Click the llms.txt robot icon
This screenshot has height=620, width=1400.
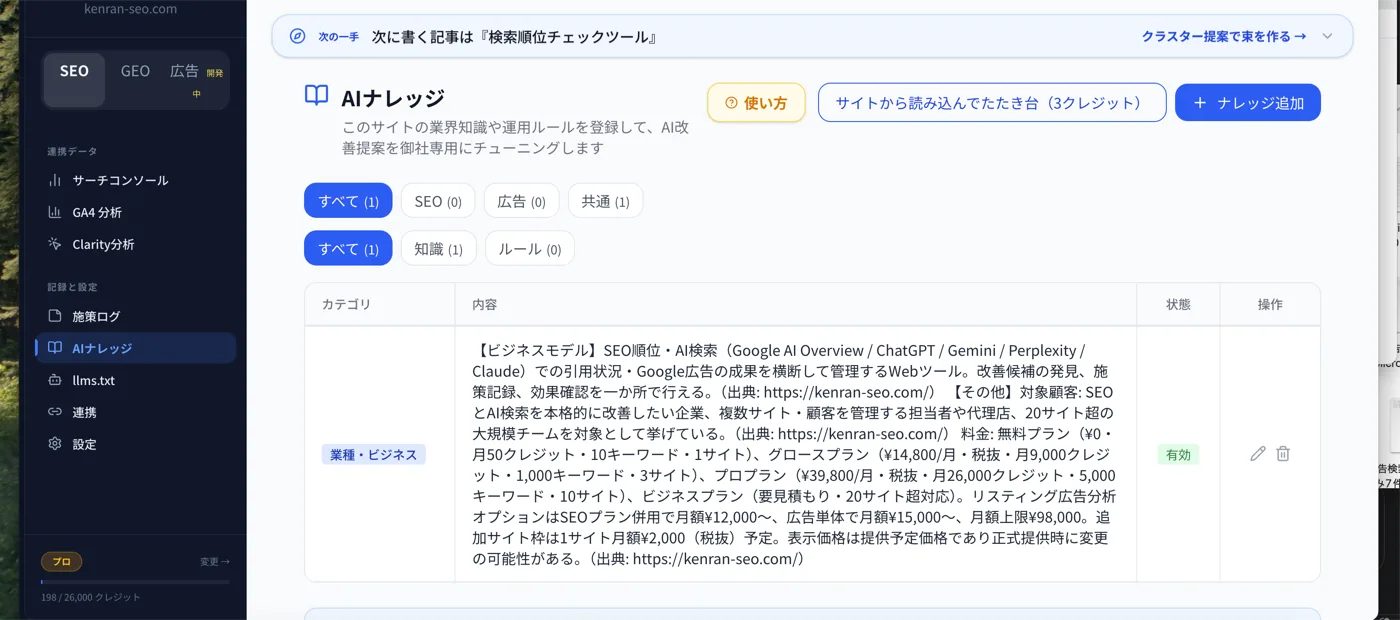[x=55, y=380]
